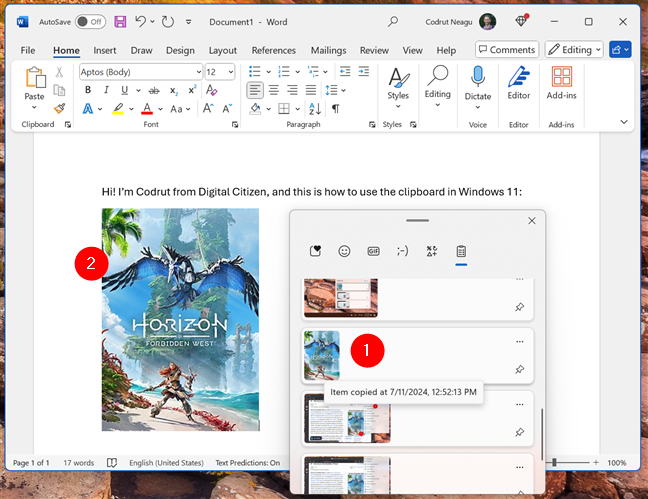Expand the bullets list dropdown arrow

coord(269,72)
